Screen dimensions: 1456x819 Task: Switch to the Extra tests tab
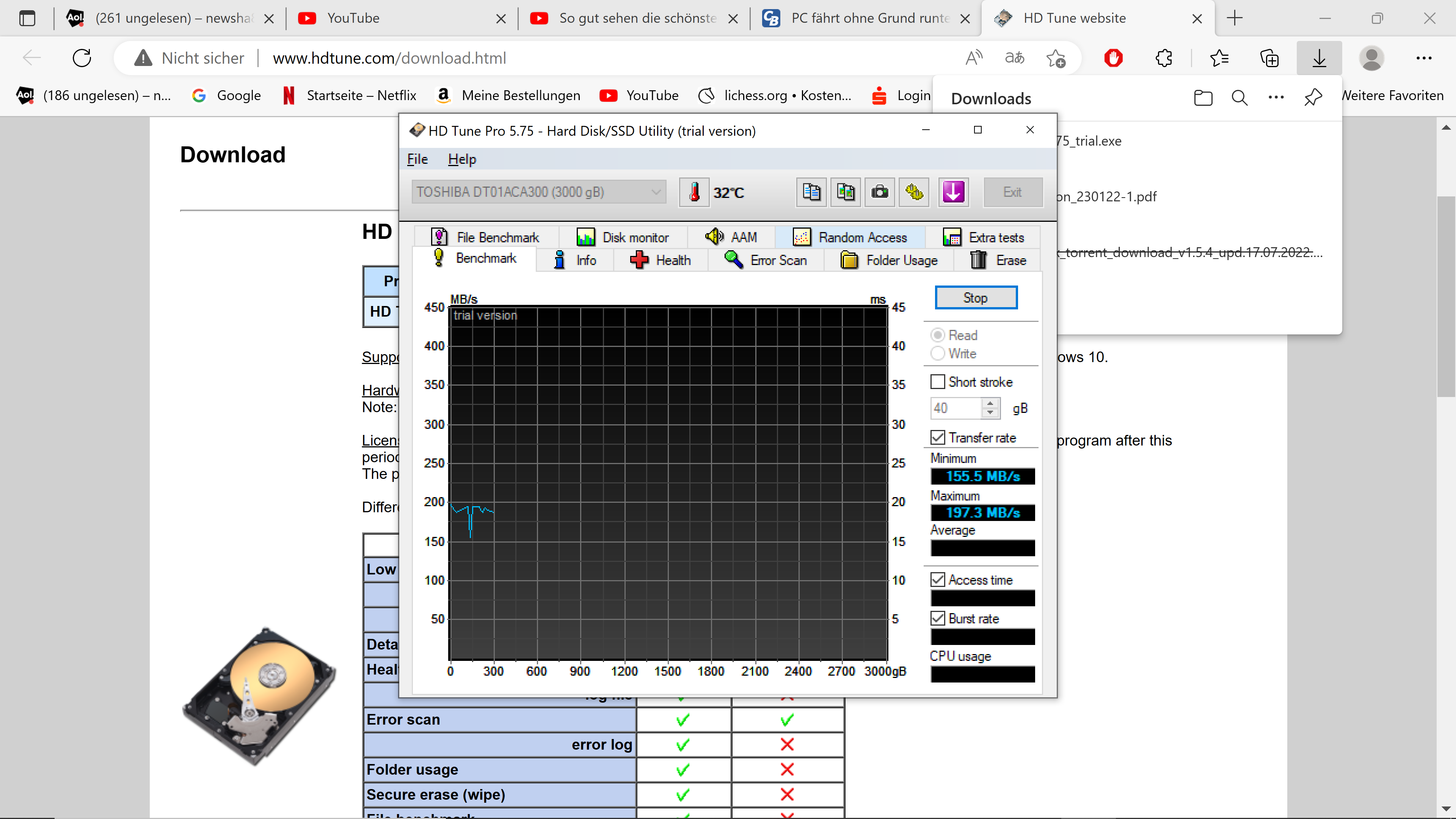pos(984,237)
